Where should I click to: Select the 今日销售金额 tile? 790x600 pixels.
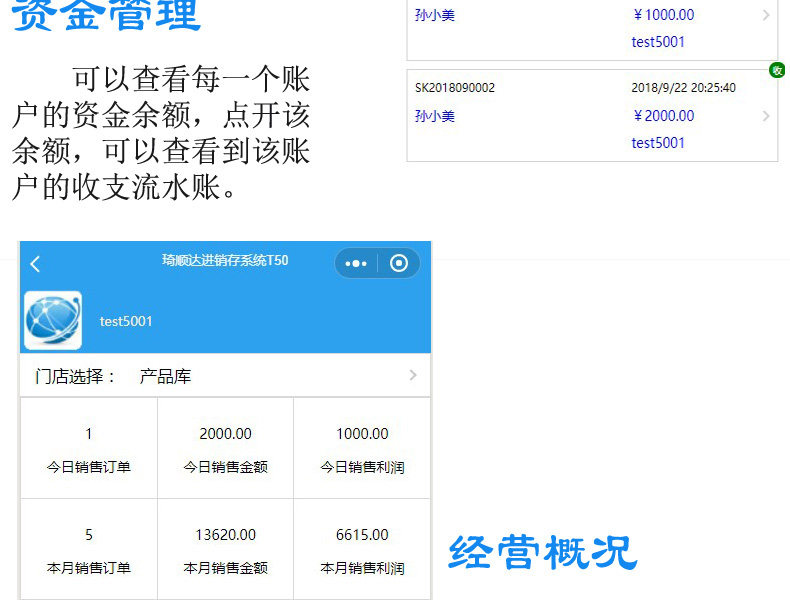pos(225,448)
